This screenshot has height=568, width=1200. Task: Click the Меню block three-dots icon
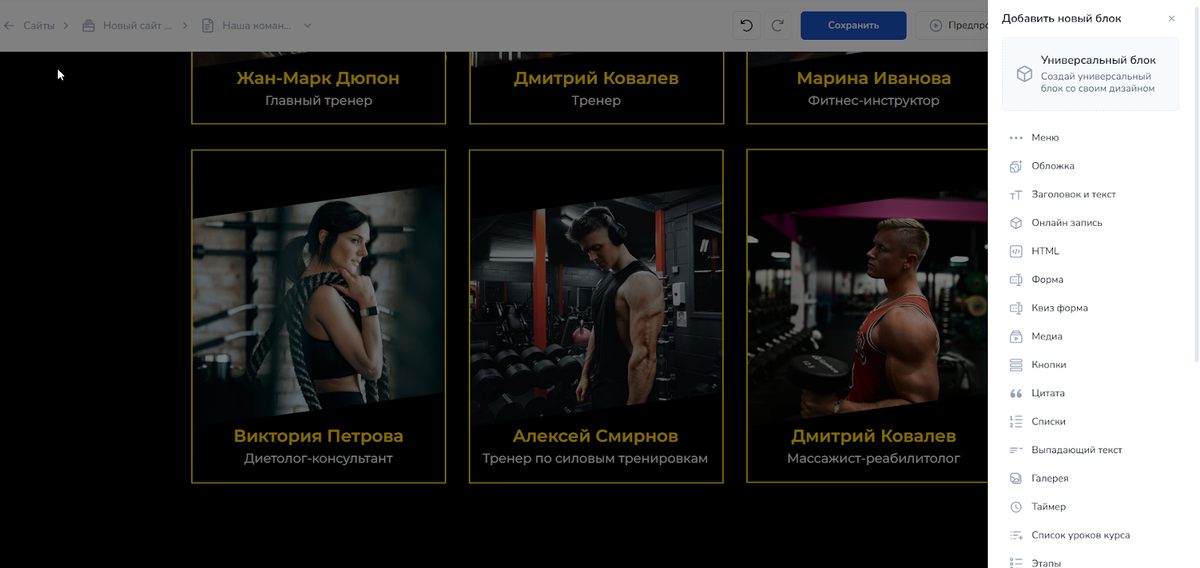1016,138
